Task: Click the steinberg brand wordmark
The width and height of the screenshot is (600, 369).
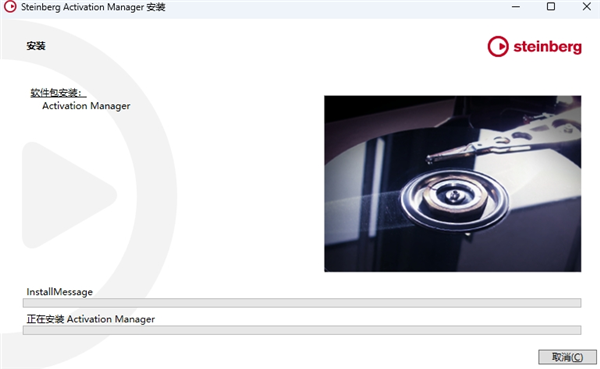Action: coord(548,47)
